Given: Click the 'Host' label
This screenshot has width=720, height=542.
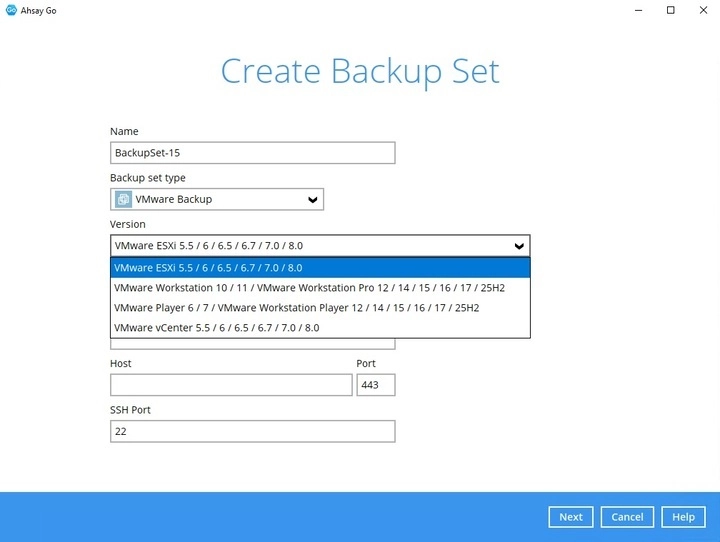Looking at the screenshot, I should 121,363.
